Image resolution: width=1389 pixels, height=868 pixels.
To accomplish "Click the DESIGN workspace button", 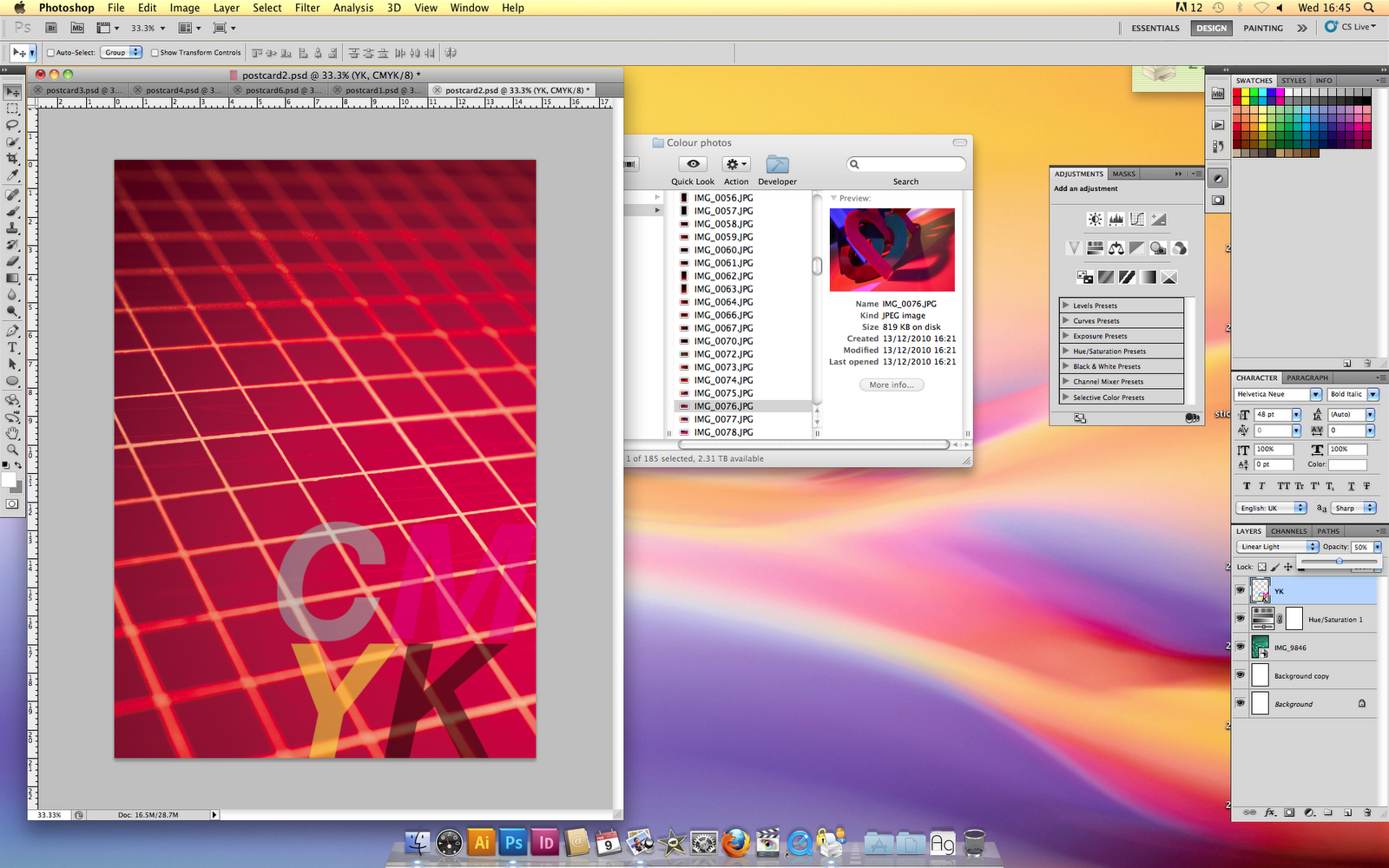I will tap(1210, 28).
